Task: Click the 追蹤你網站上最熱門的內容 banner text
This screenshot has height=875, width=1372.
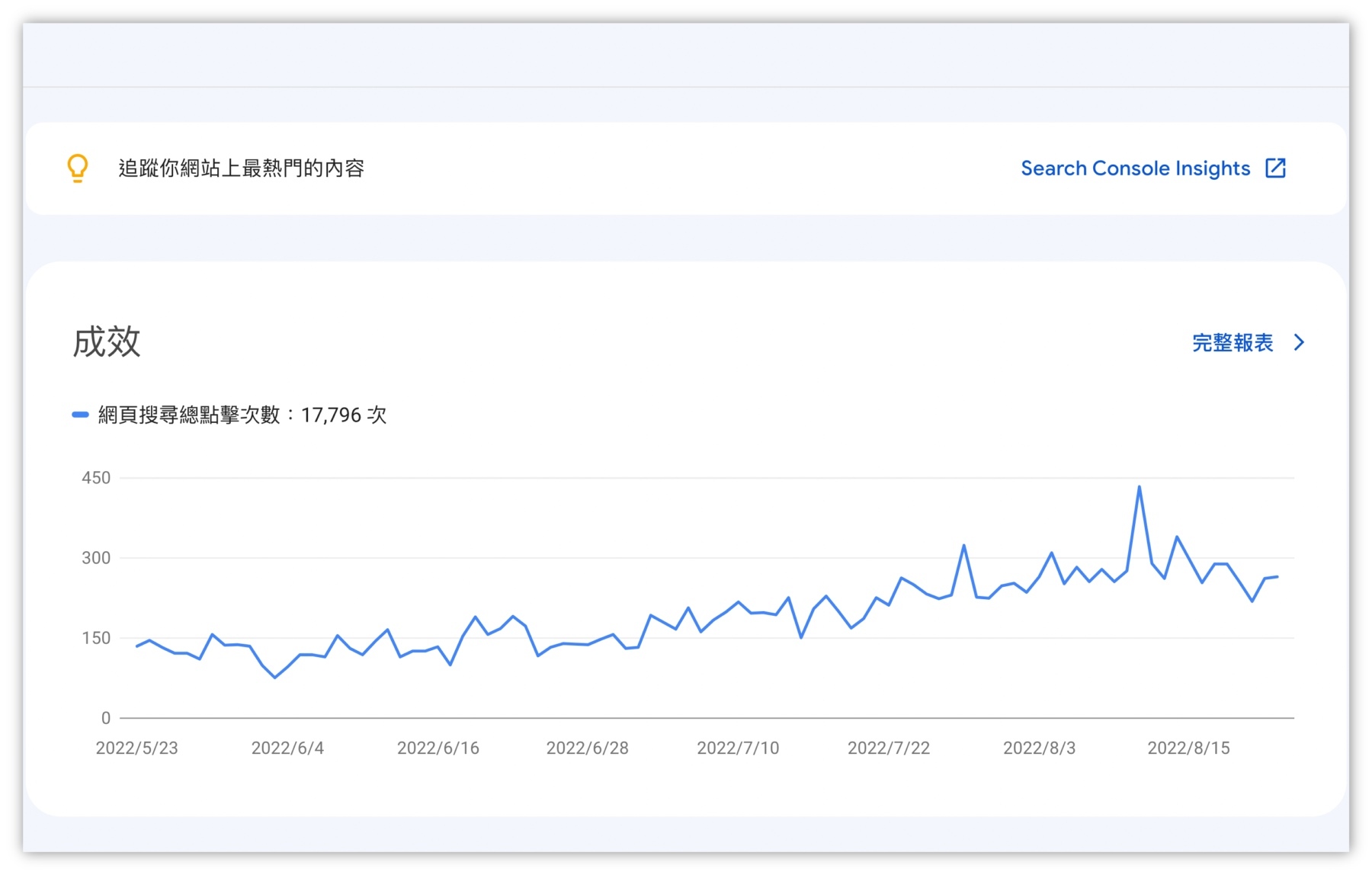Action: click(x=241, y=168)
